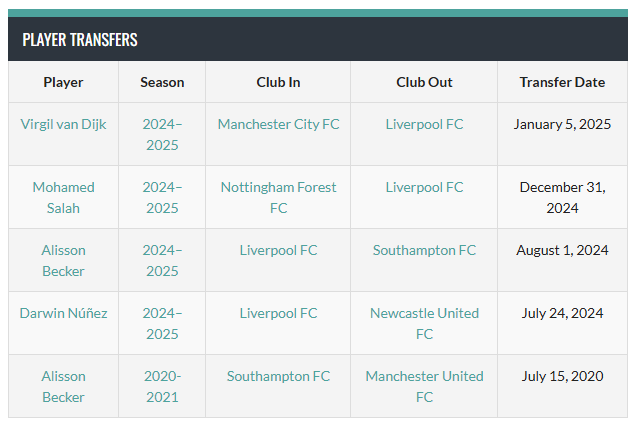The height and width of the screenshot is (422, 635).
Task: Open Virgil van Dijk player link
Action: point(63,124)
